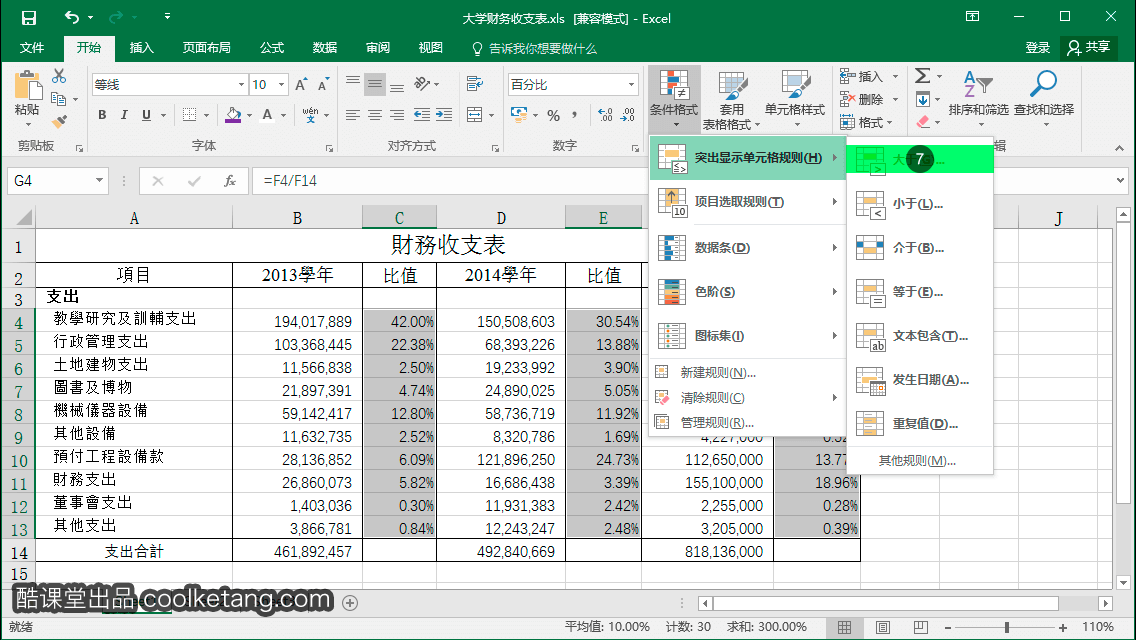1136x640 pixels.
Task: Toggle align text right
Action: tap(397, 115)
